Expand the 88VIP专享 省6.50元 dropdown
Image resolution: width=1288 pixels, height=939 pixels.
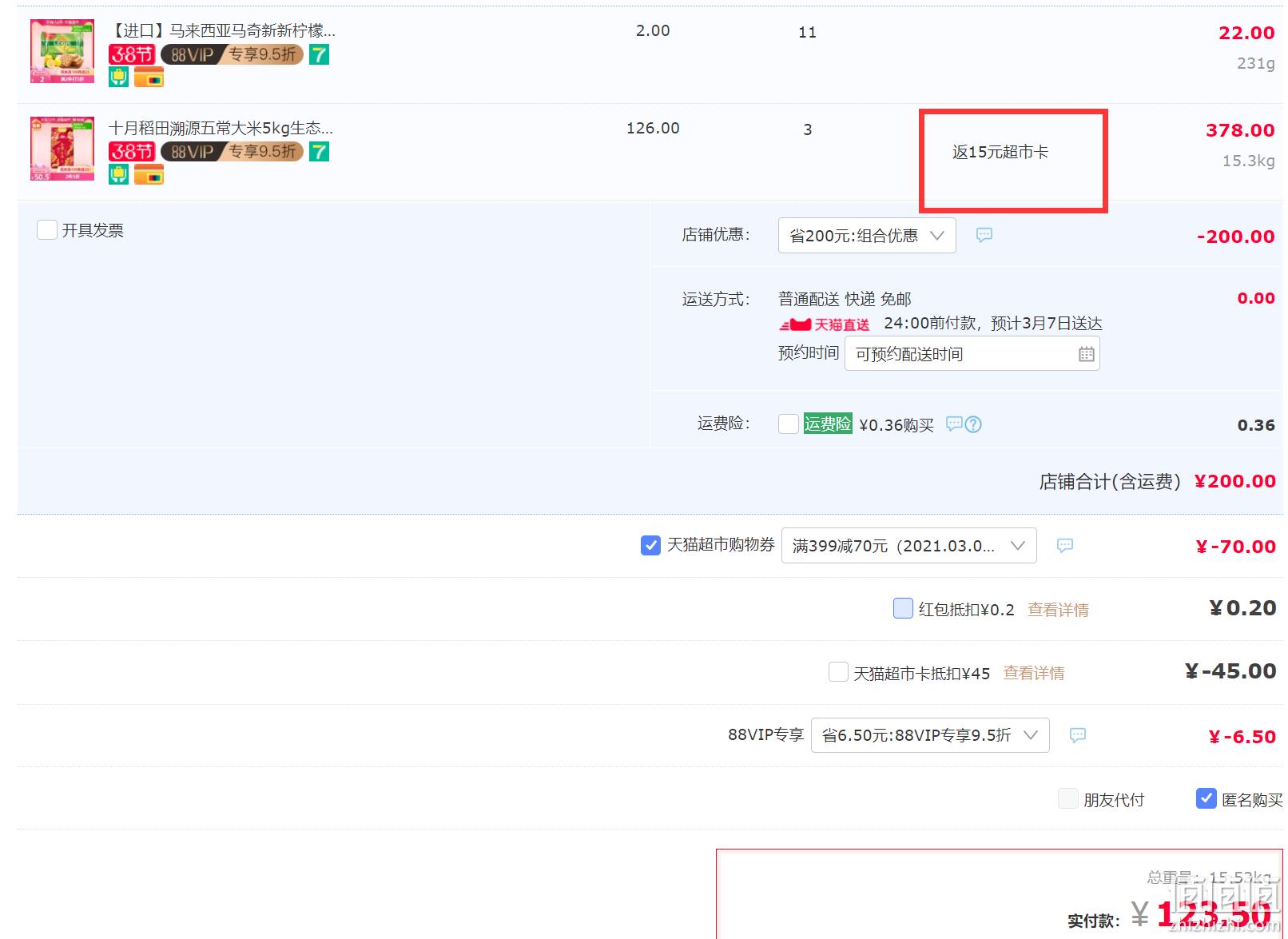point(930,735)
